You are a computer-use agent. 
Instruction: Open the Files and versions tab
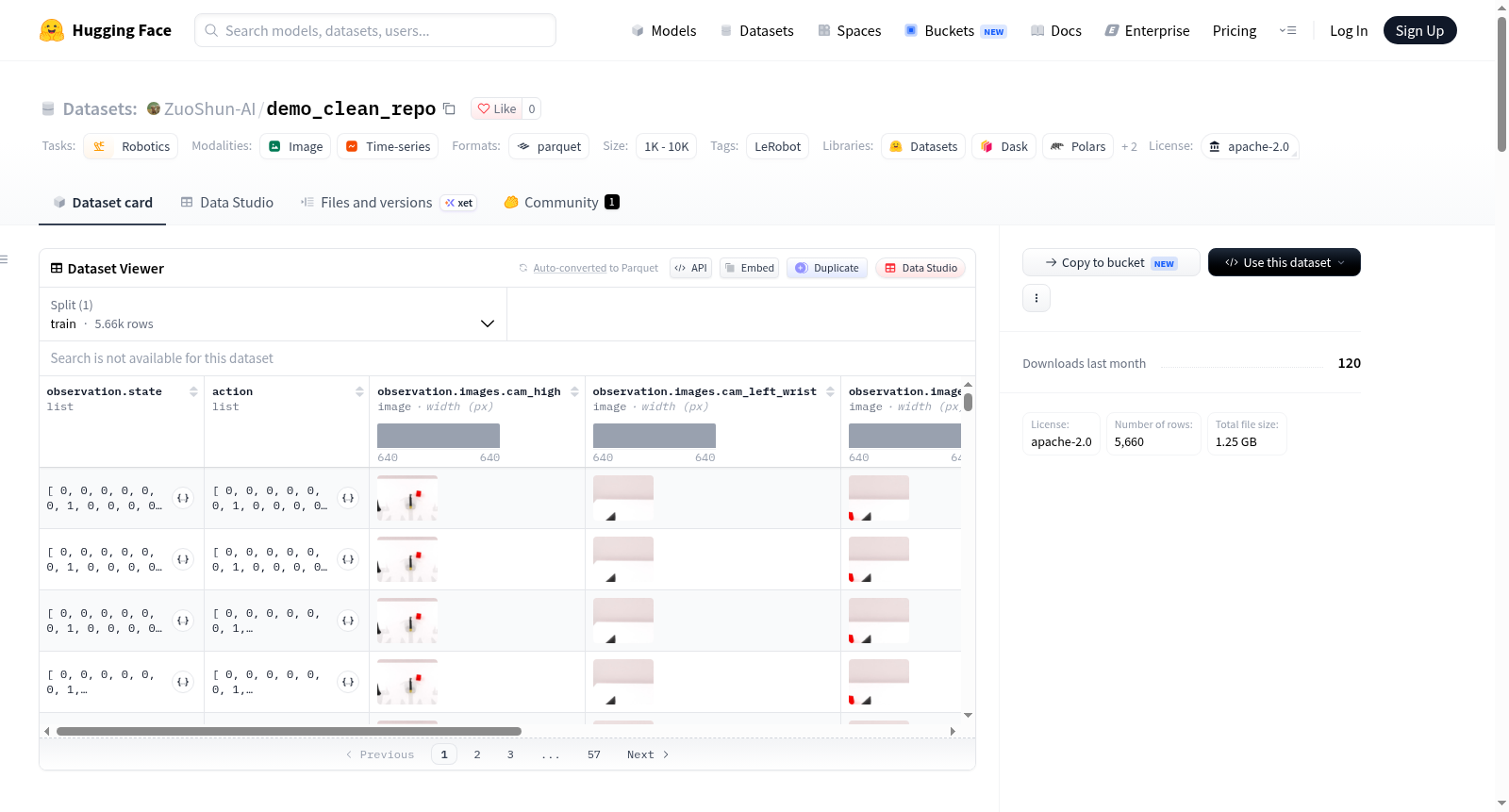click(x=389, y=203)
